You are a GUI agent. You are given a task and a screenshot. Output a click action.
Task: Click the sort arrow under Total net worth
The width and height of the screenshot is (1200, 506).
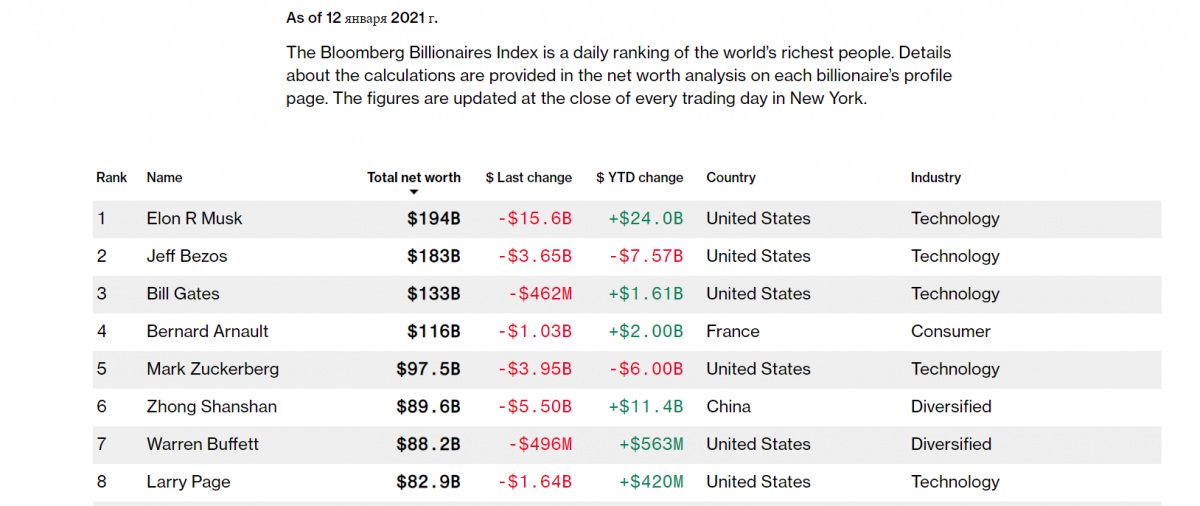click(413, 192)
